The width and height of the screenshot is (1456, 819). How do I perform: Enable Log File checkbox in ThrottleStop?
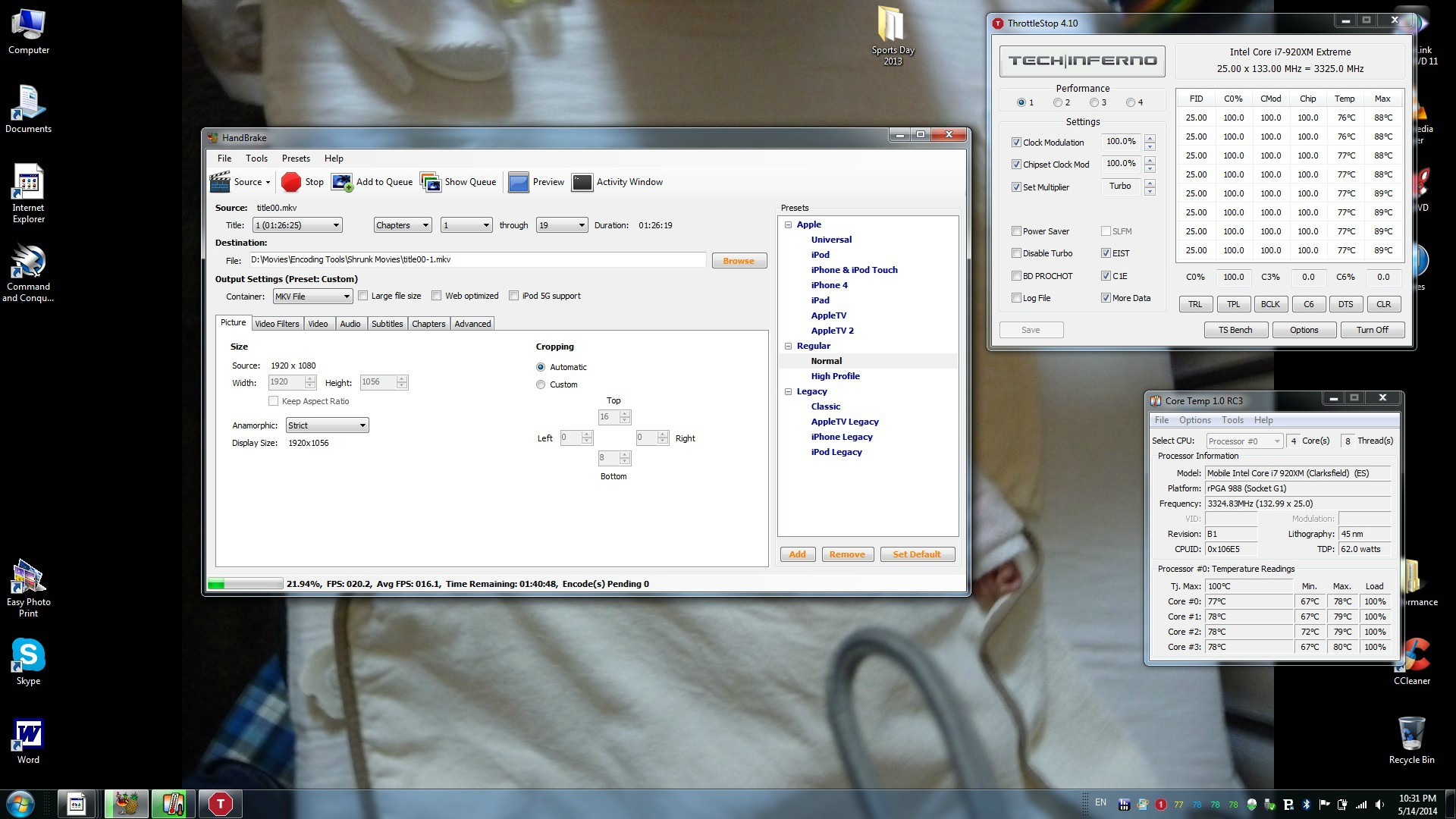coord(1016,298)
